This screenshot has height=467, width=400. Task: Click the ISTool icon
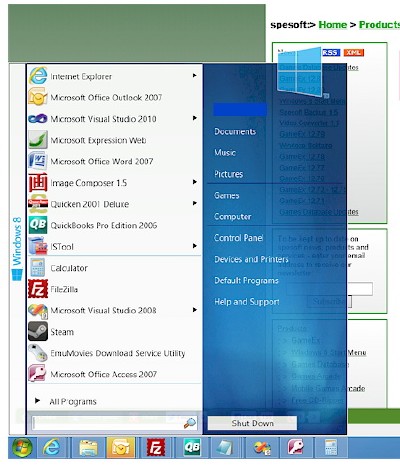[38, 246]
